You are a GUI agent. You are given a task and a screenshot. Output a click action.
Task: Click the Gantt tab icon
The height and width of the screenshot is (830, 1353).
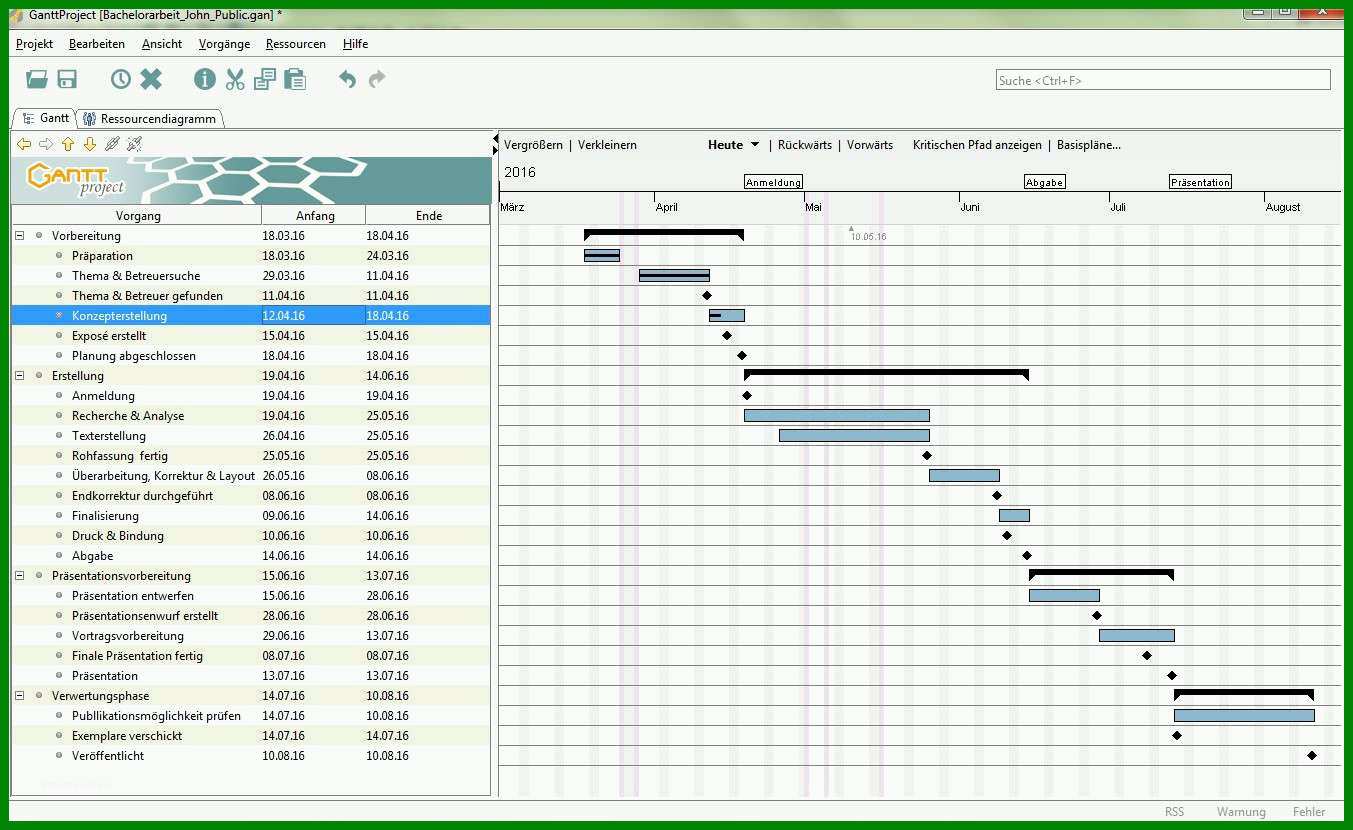[x=28, y=118]
